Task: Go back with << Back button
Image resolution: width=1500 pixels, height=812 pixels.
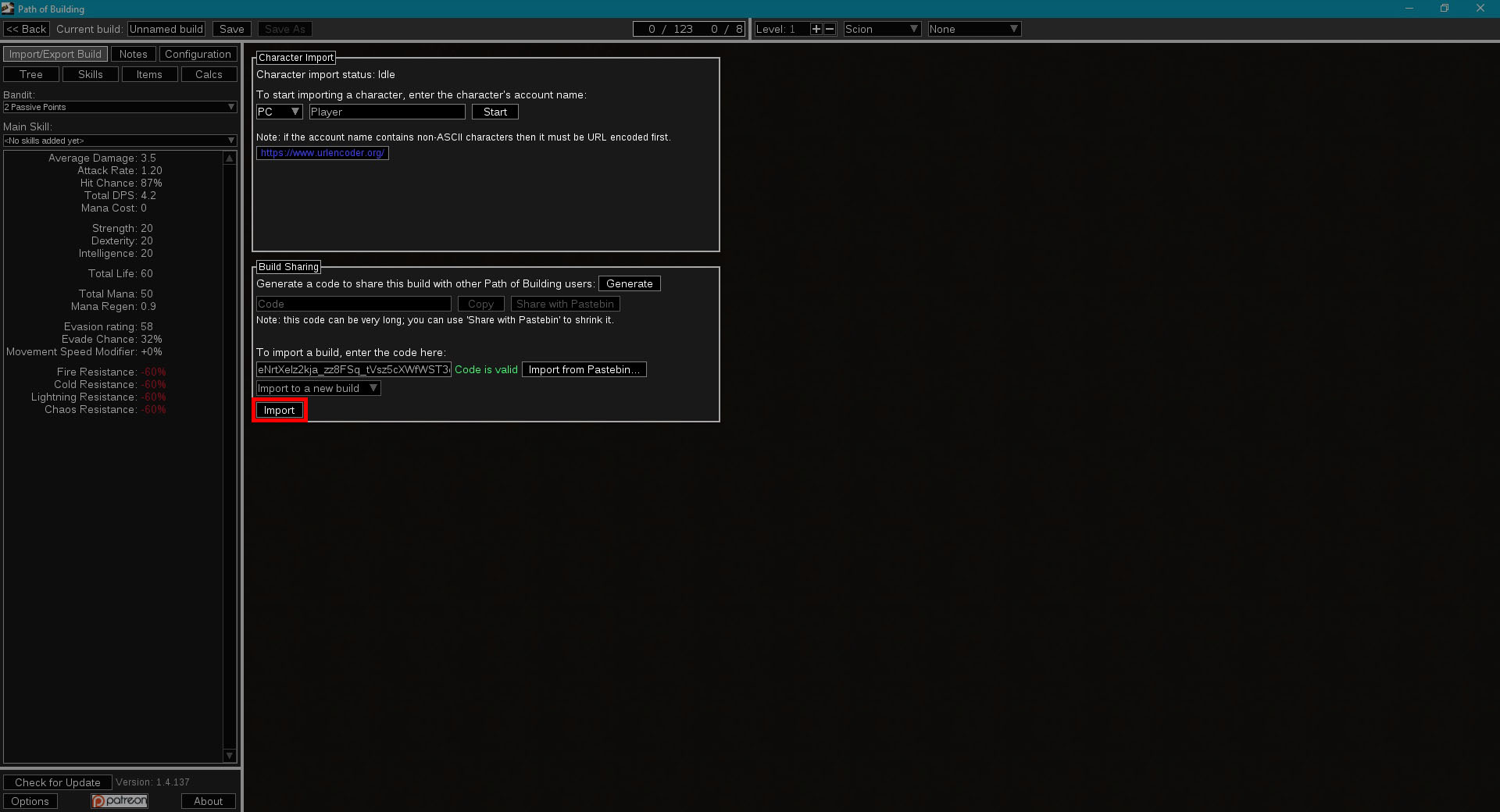Action: pos(27,29)
